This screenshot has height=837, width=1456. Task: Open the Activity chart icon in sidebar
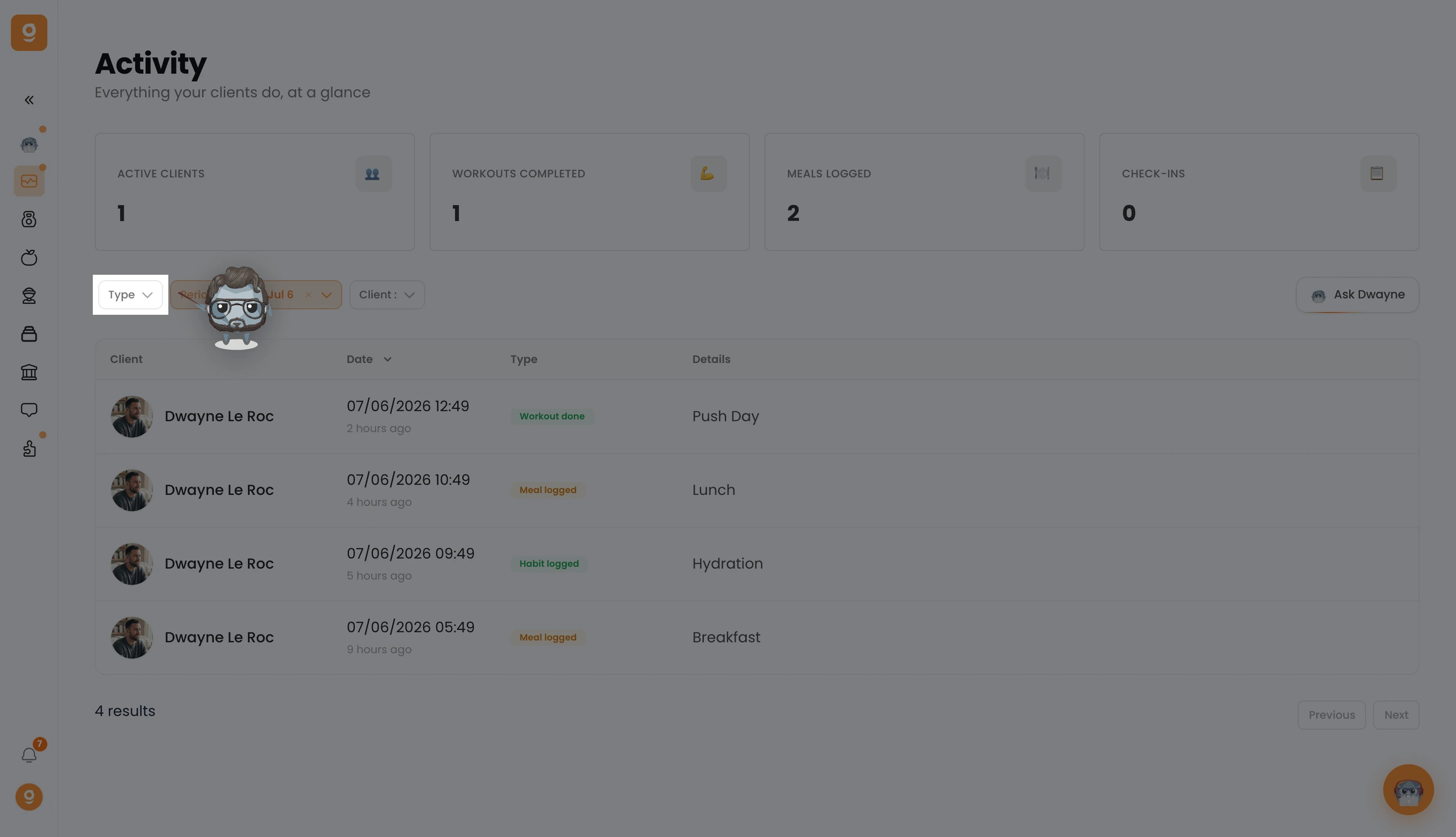pyautogui.click(x=29, y=181)
